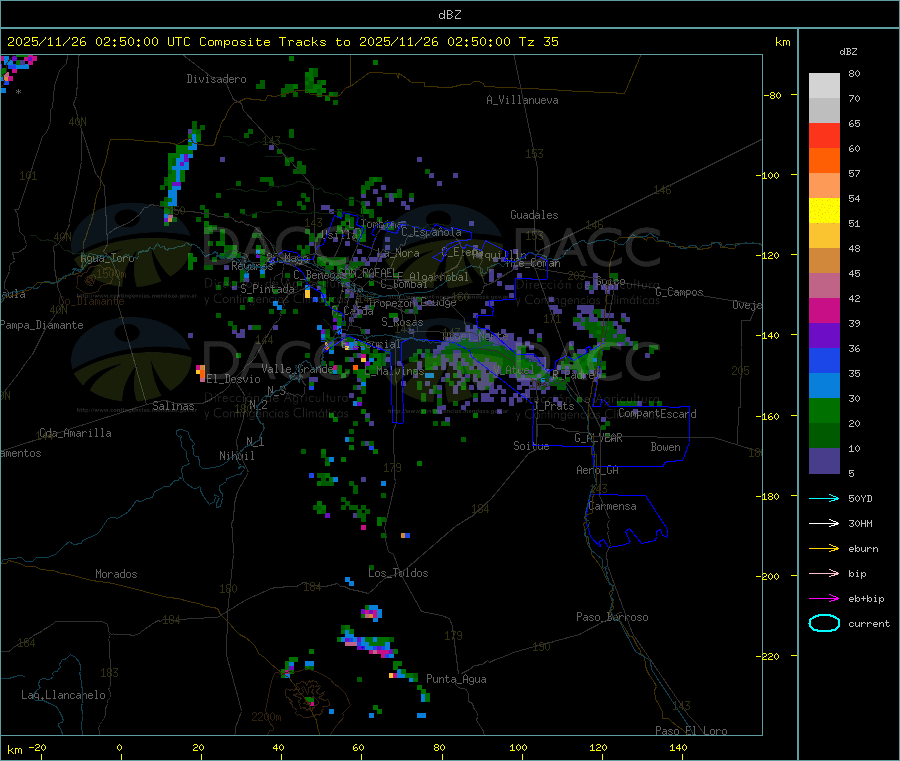Image resolution: width=900 pixels, height=761 pixels.
Task: Click the C_Española map label
Action: [431, 232]
